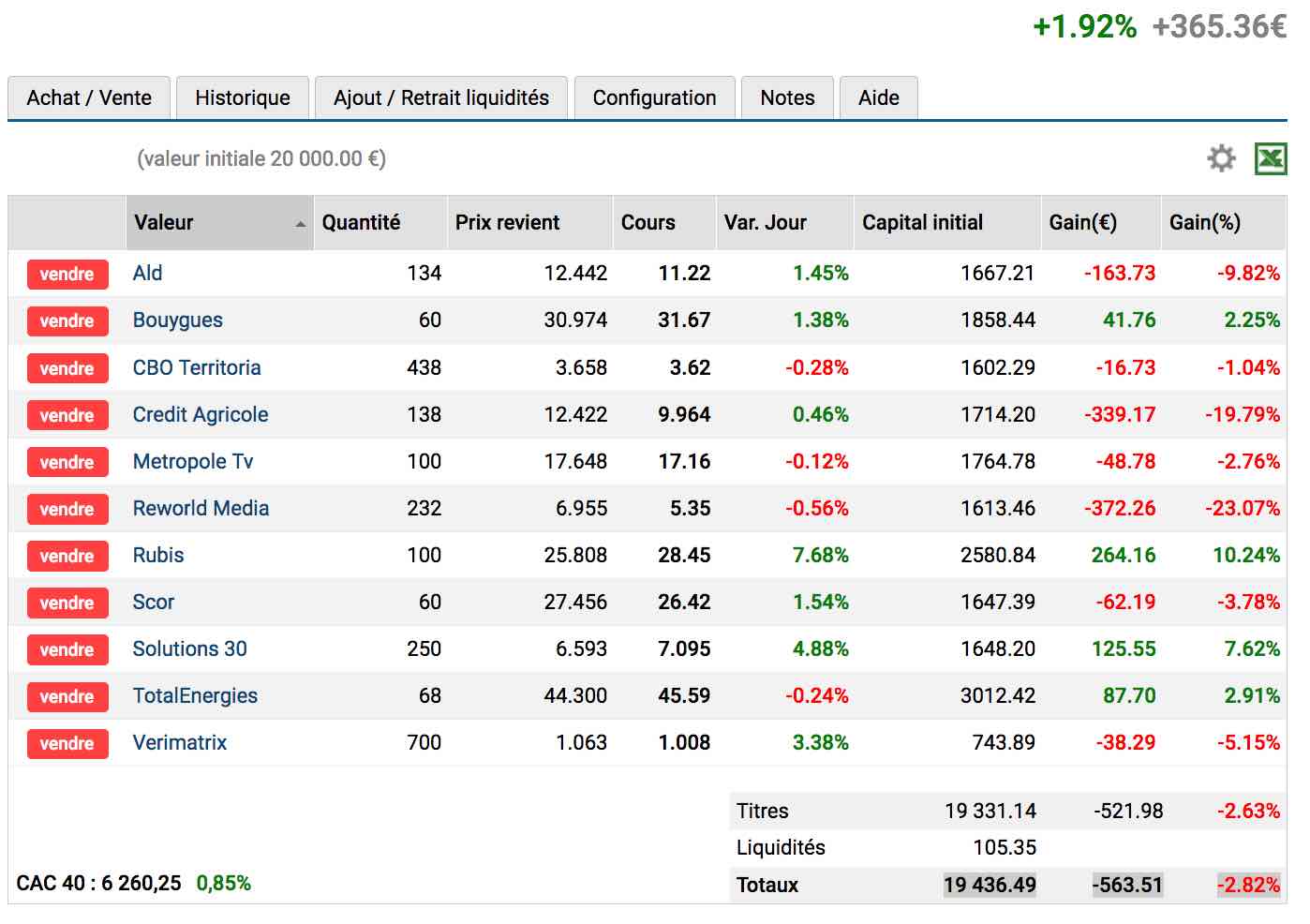
Task: Export the portfolio with the Excel icon
Action: [x=1271, y=158]
